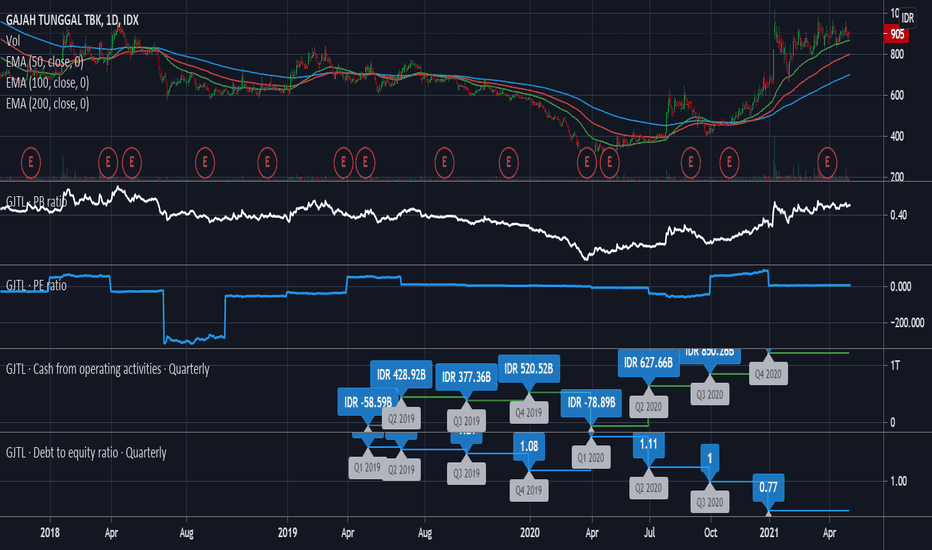Image resolution: width=932 pixels, height=550 pixels.
Task: Click the Q4 2020 quarter tag
Action: click(x=768, y=374)
